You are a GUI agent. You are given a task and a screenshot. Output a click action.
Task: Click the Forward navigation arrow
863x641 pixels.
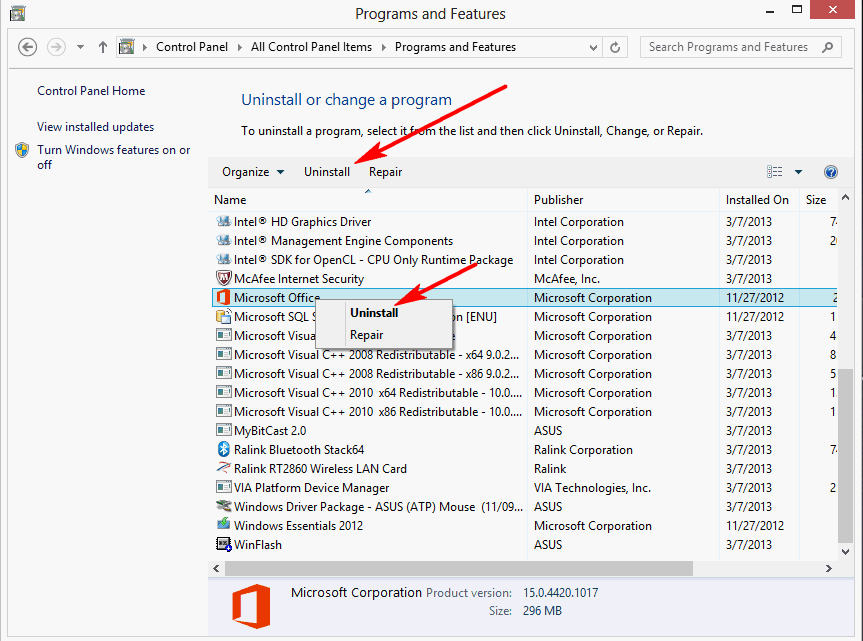[56, 47]
